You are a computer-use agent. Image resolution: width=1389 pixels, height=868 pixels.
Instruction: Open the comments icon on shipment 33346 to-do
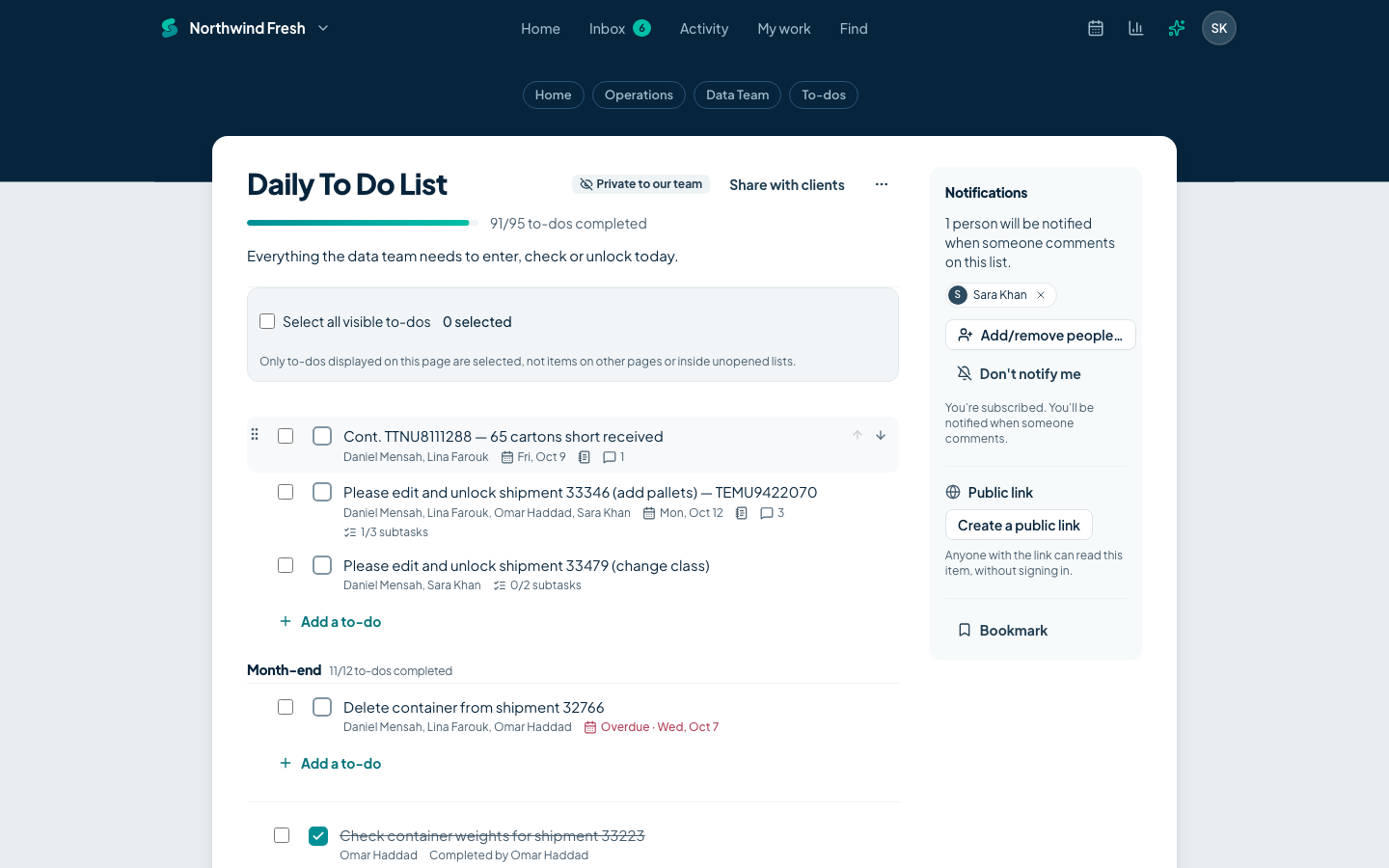point(767,513)
